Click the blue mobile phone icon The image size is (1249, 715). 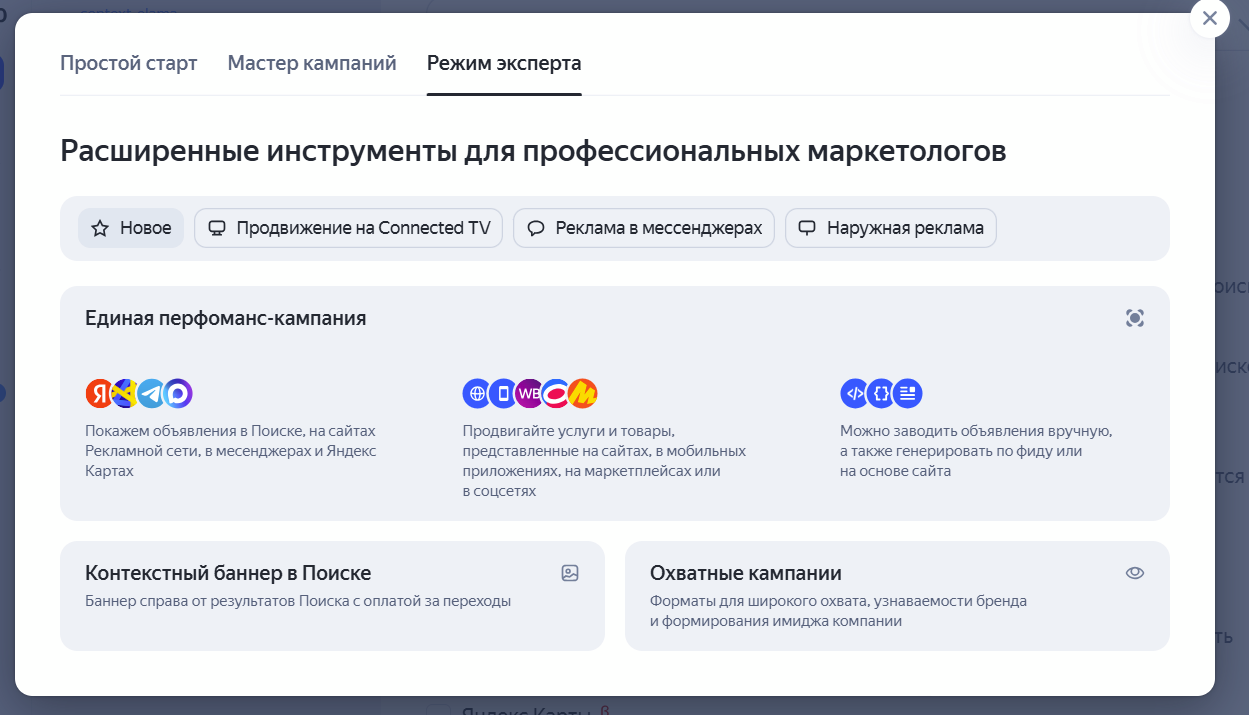[504, 393]
